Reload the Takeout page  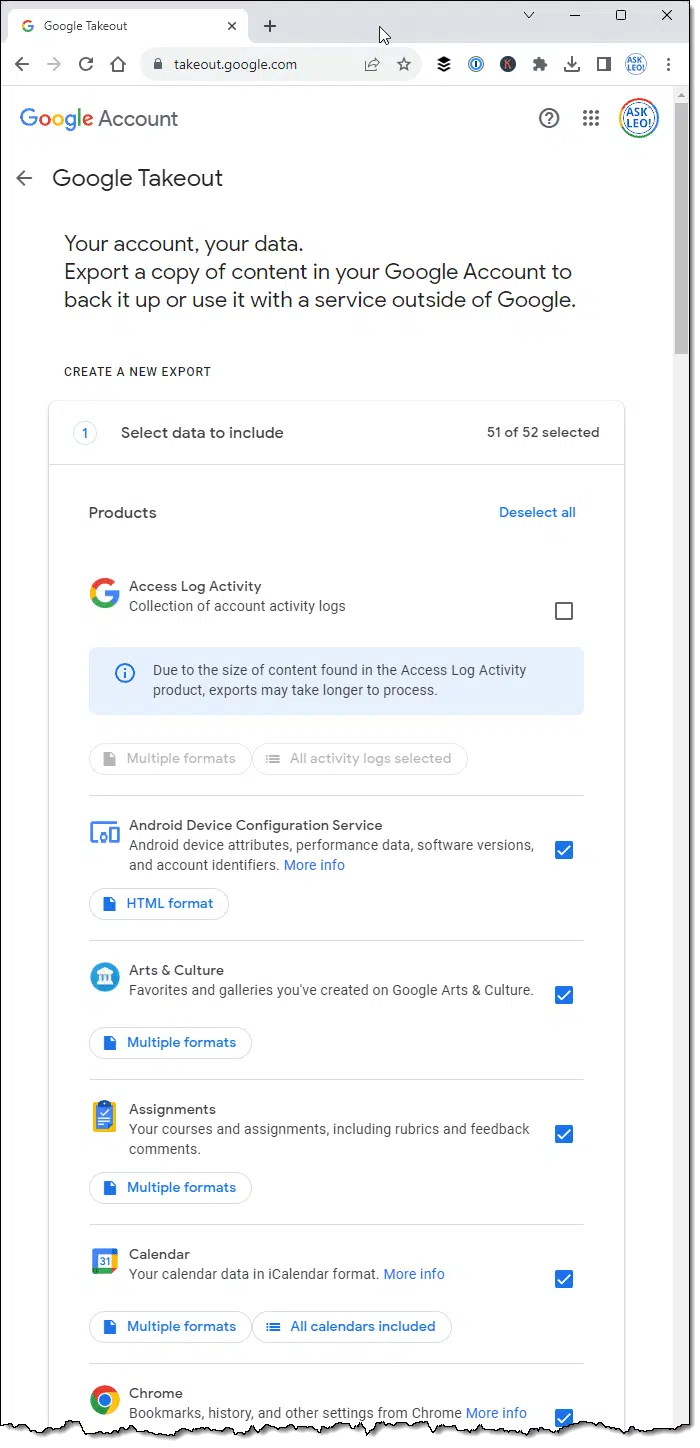(86, 64)
